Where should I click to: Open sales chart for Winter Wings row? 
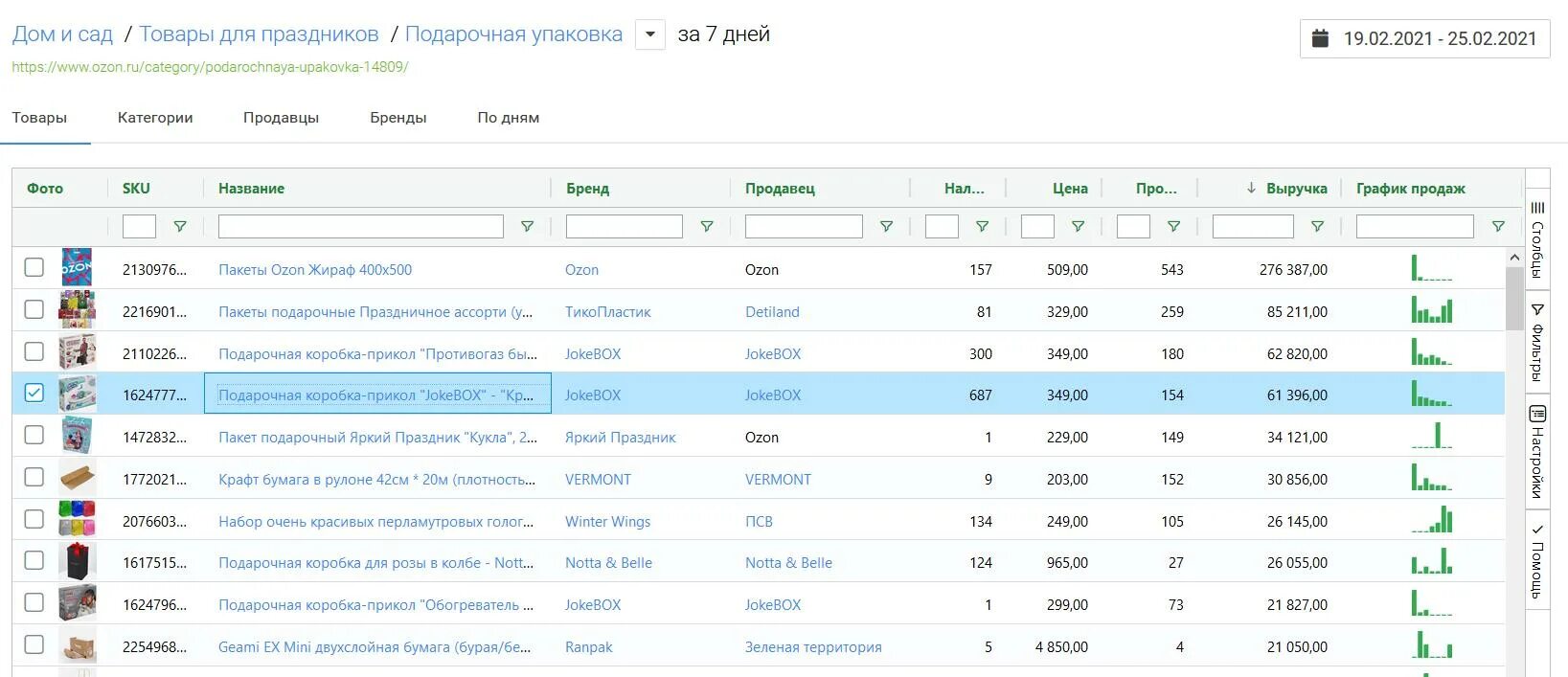(x=1432, y=519)
